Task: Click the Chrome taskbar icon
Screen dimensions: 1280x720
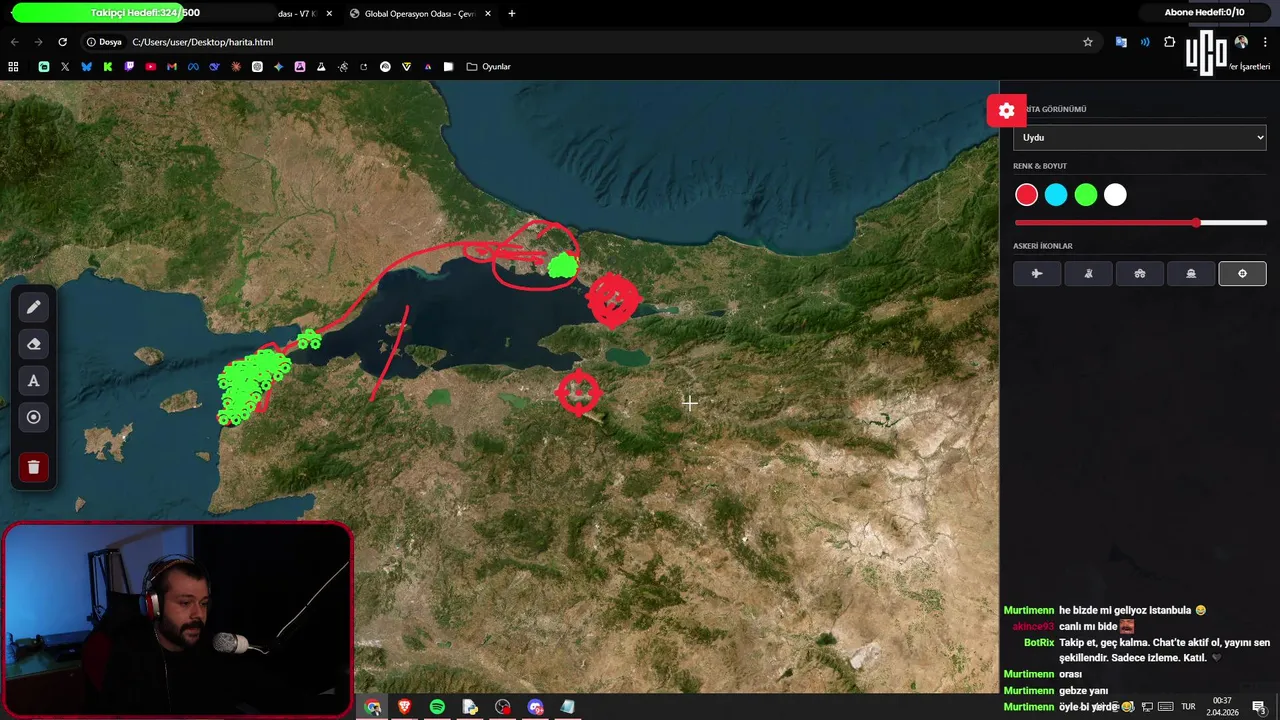Action: pos(373,707)
